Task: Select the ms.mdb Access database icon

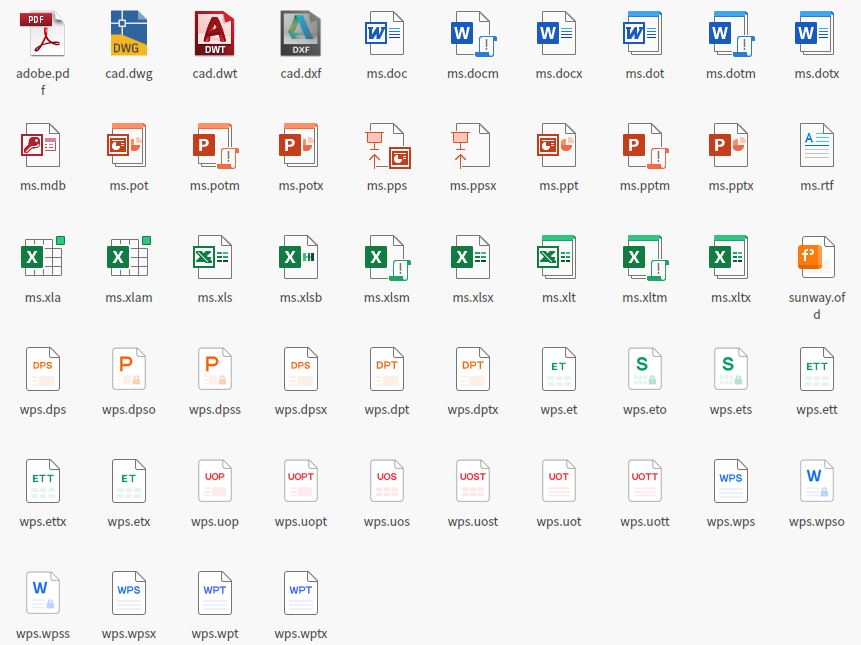Action: (43, 146)
